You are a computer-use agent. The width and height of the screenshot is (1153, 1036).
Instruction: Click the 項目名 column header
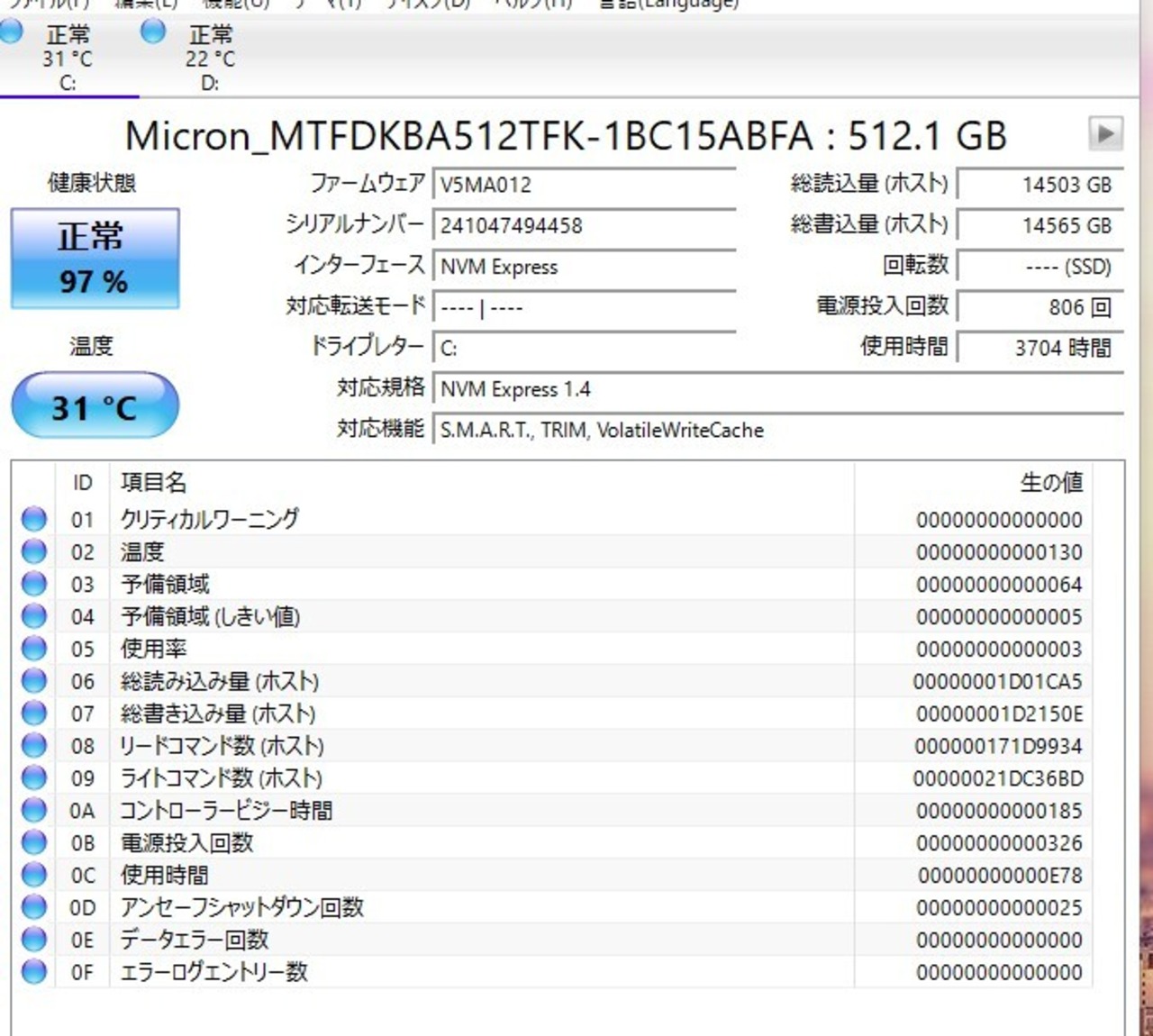click(154, 483)
